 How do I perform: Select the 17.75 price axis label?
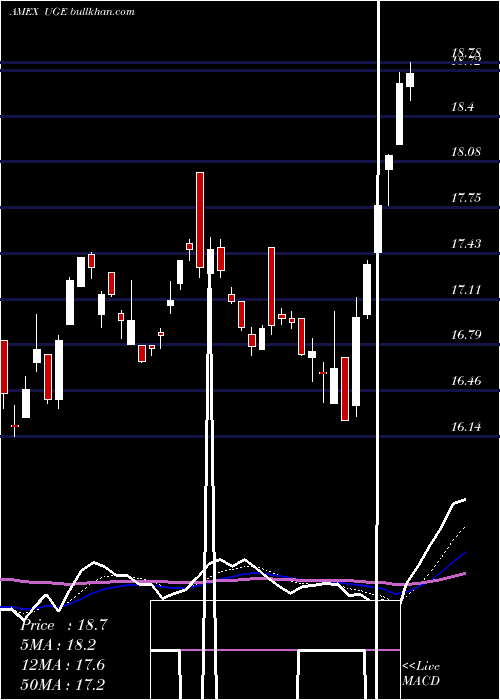point(466,198)
